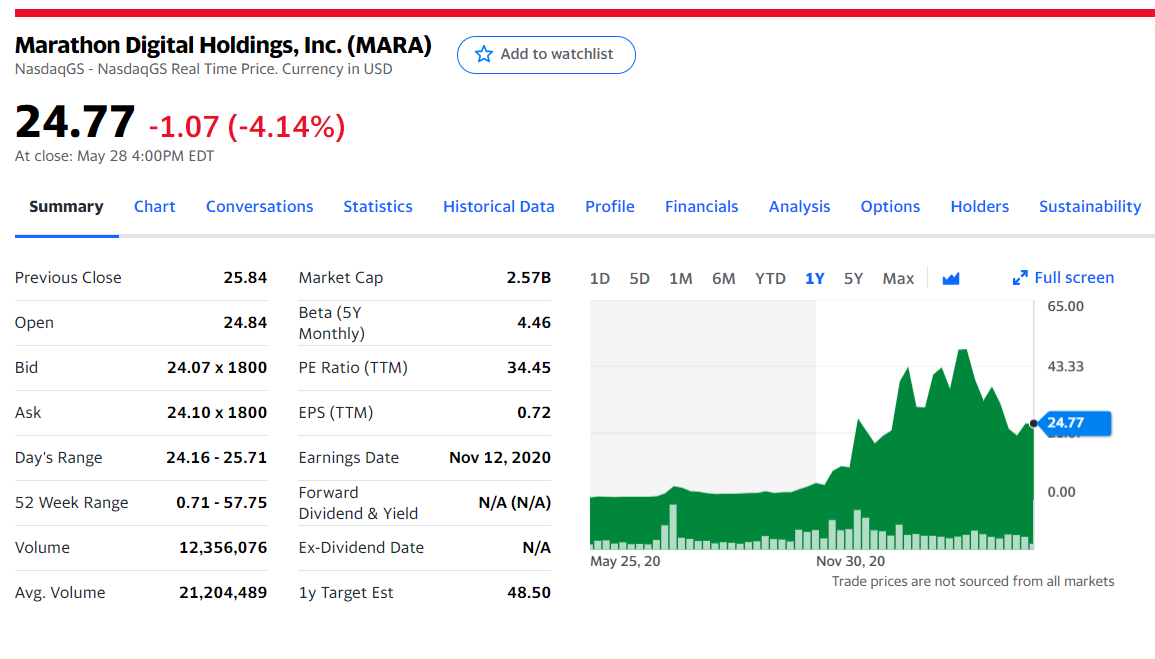Click the Market Cap value 2.57B
The image size is (1155, 659).
pyautogui.click(x=528, y=278)
